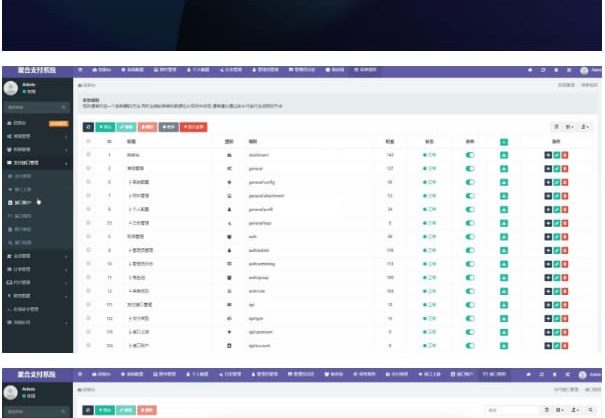
Task: Click red delete icon in api/account row
Action: pos(565,346)
